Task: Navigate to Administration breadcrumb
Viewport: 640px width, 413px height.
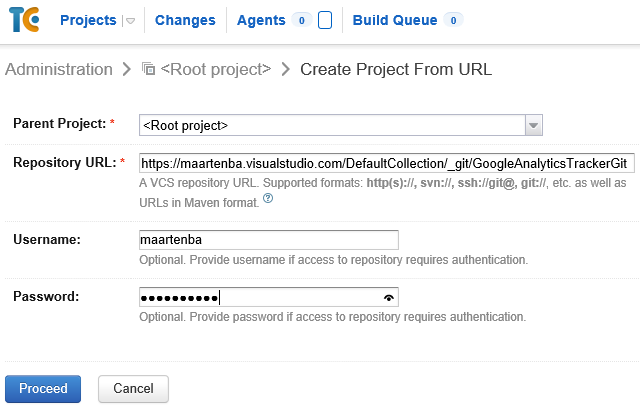Action: 59,69
